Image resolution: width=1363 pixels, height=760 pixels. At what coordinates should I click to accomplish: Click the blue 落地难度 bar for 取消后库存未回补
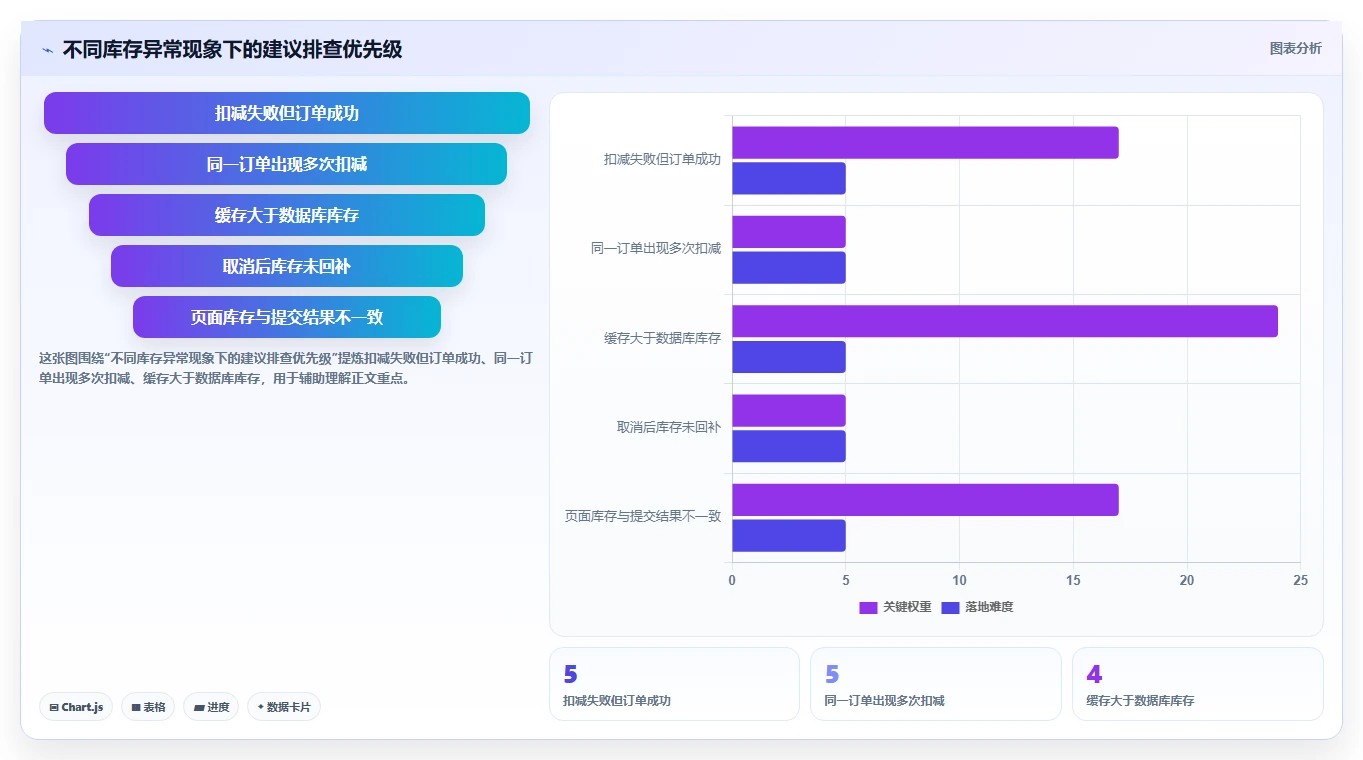pyautogui.click(x=789, y=446)
